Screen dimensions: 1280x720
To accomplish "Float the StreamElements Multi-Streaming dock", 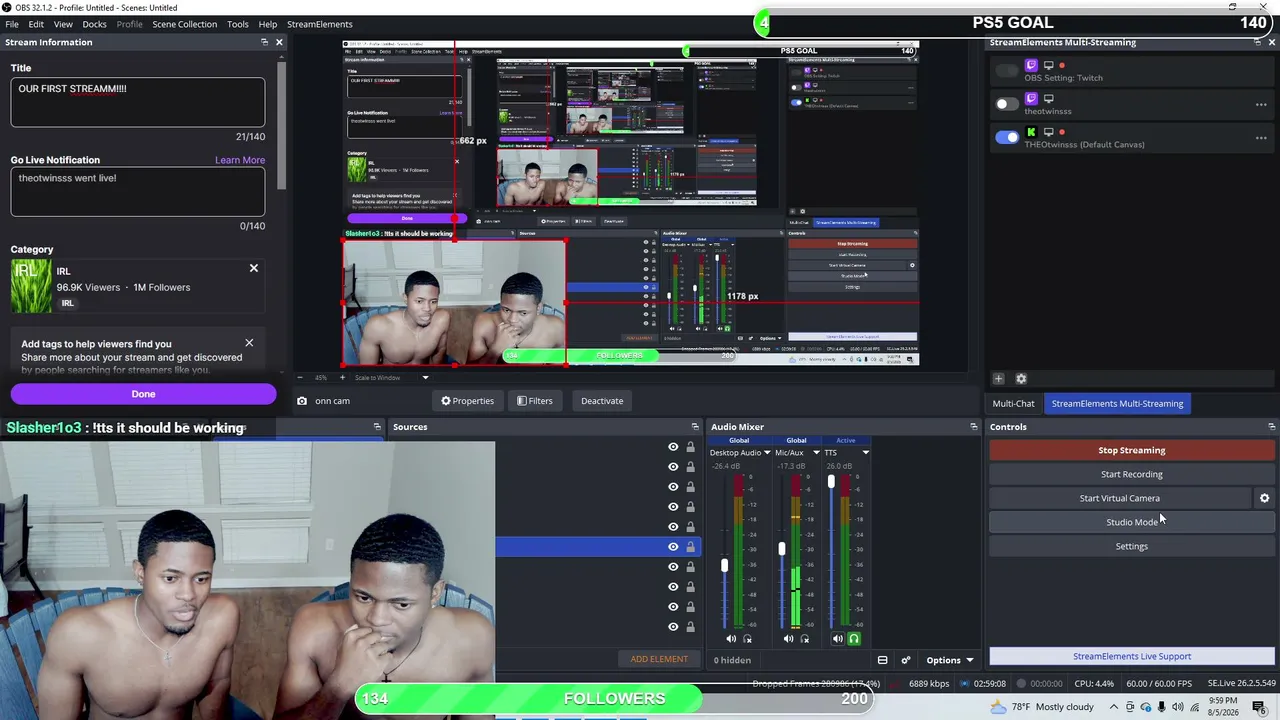I will [x=1257, y=42].
